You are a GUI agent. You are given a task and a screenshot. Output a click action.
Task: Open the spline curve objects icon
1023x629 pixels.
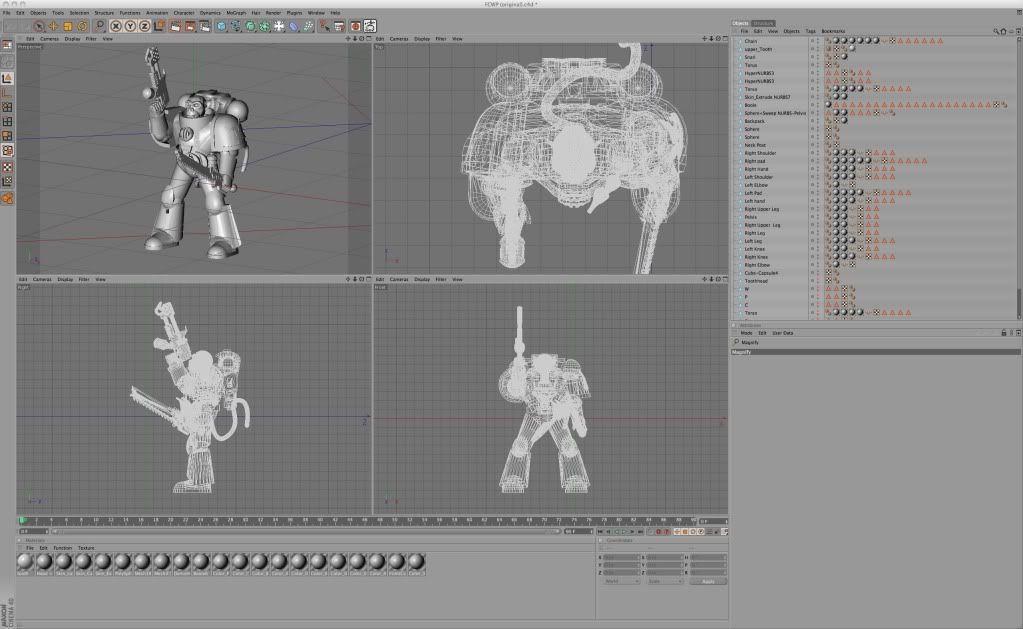pyautogui.click(x=236, y=26)
